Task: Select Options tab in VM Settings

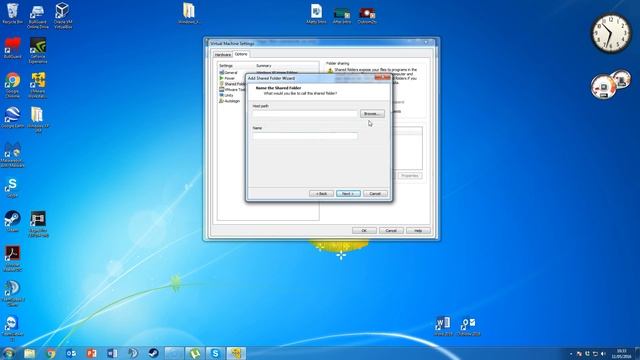Action: (241, 54)
